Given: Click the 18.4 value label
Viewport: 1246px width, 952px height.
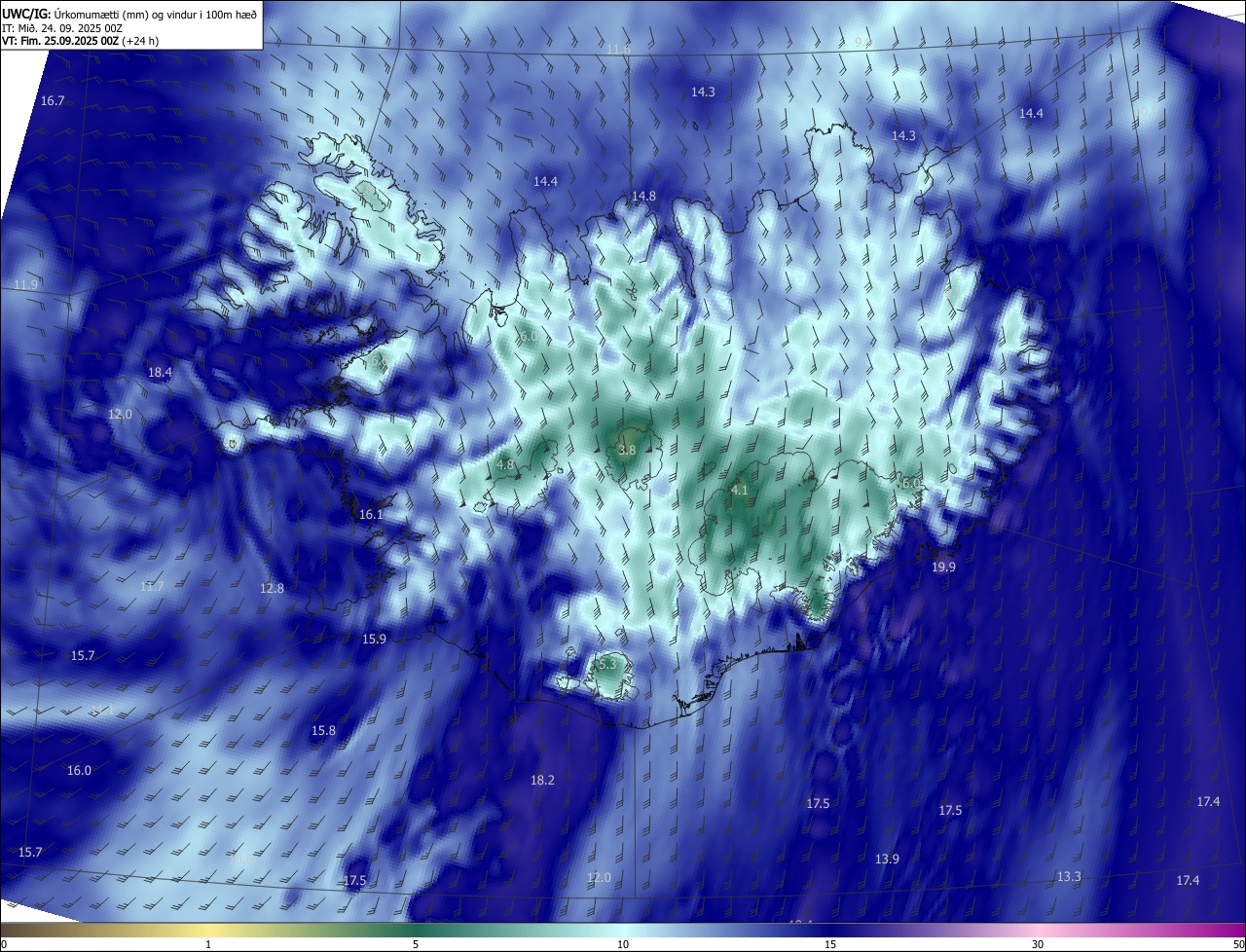Looking at the screenshot, I should click(x=160, y=372).
